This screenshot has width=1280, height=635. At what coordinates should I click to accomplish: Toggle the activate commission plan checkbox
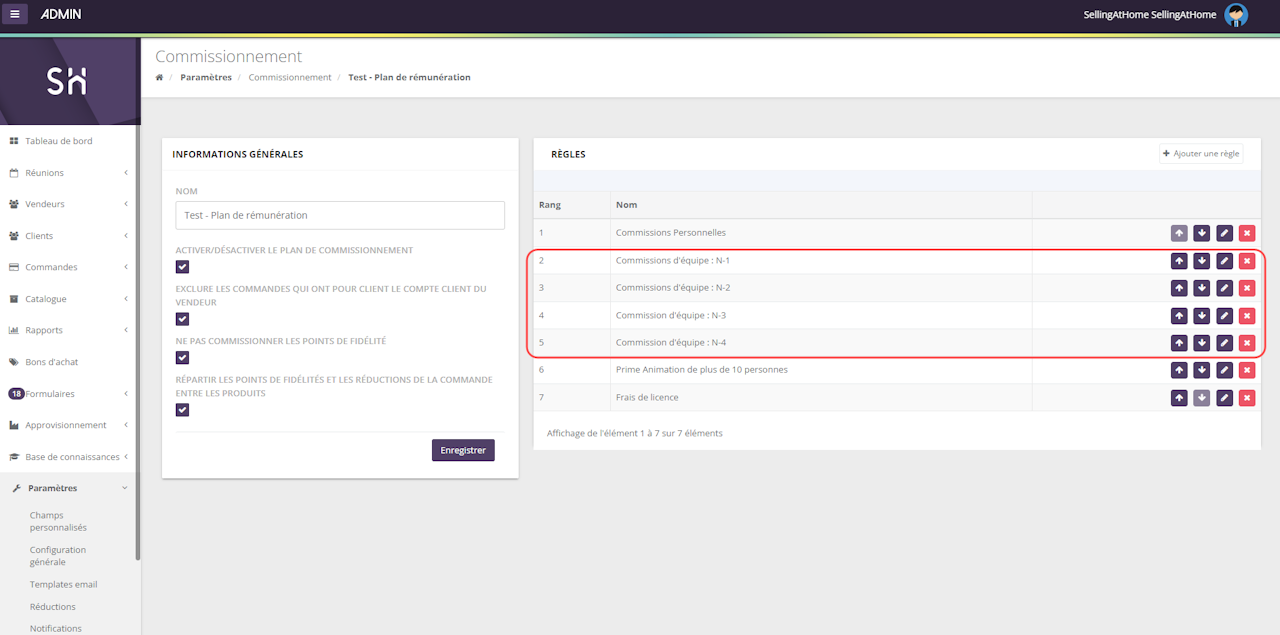182,267
